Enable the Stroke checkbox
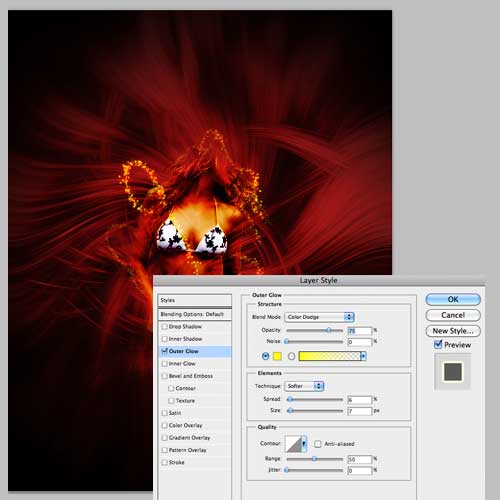The image size is (500, 500). [x=164, y=462]
